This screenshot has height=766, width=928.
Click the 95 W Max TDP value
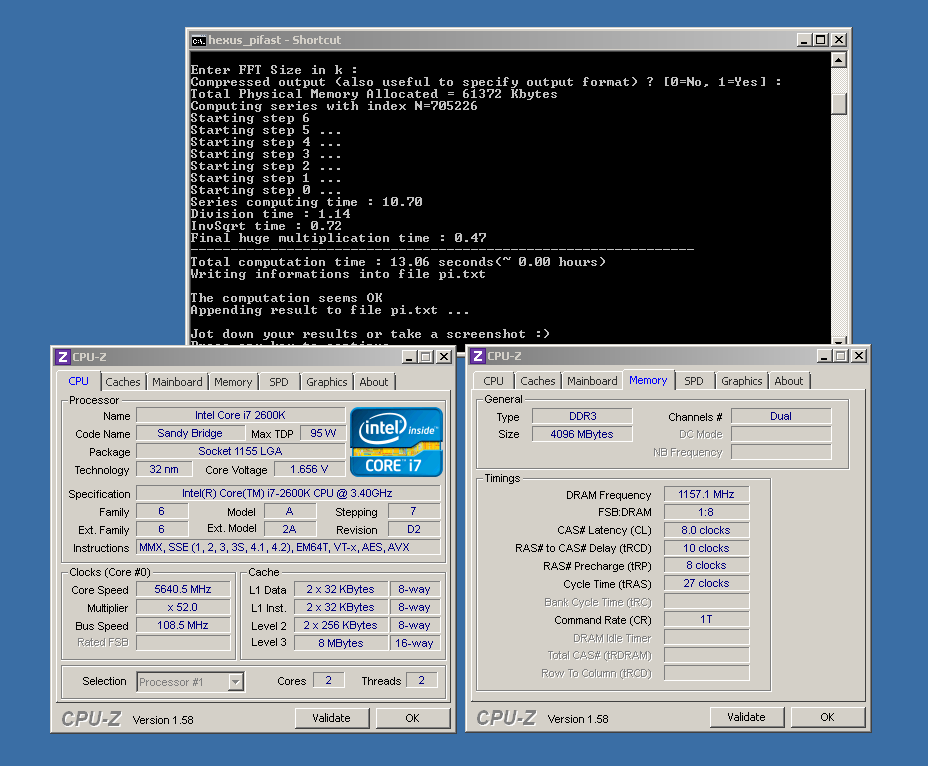click(x=323, y=433)
